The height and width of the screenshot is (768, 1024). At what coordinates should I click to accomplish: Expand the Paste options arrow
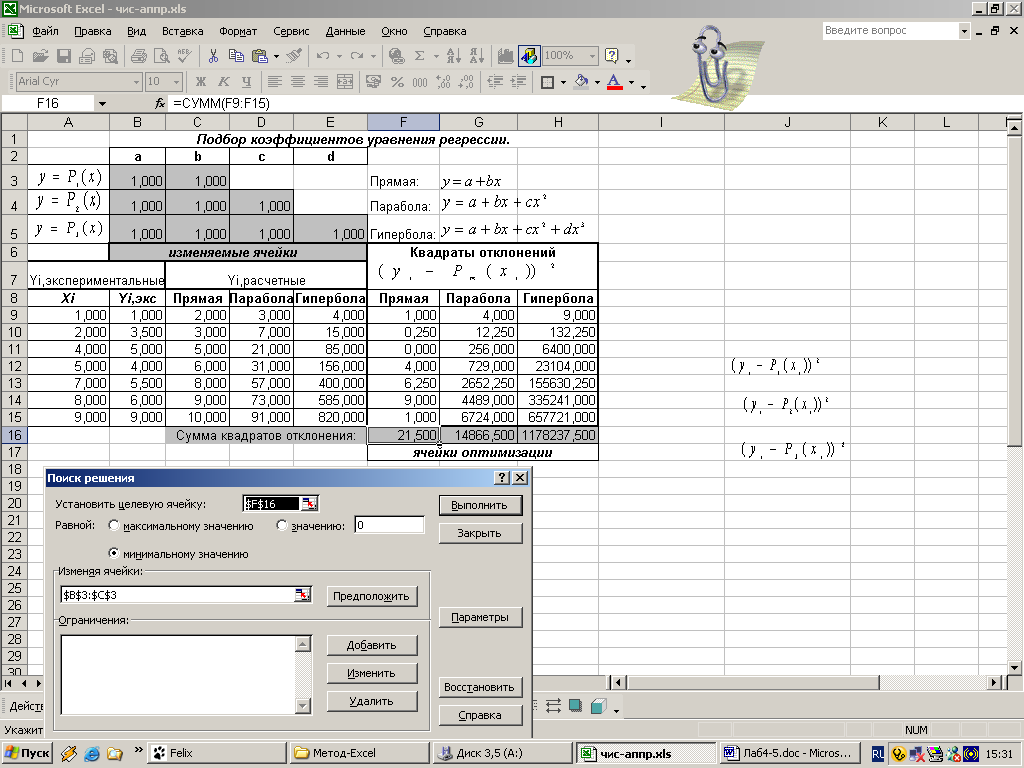276,56
